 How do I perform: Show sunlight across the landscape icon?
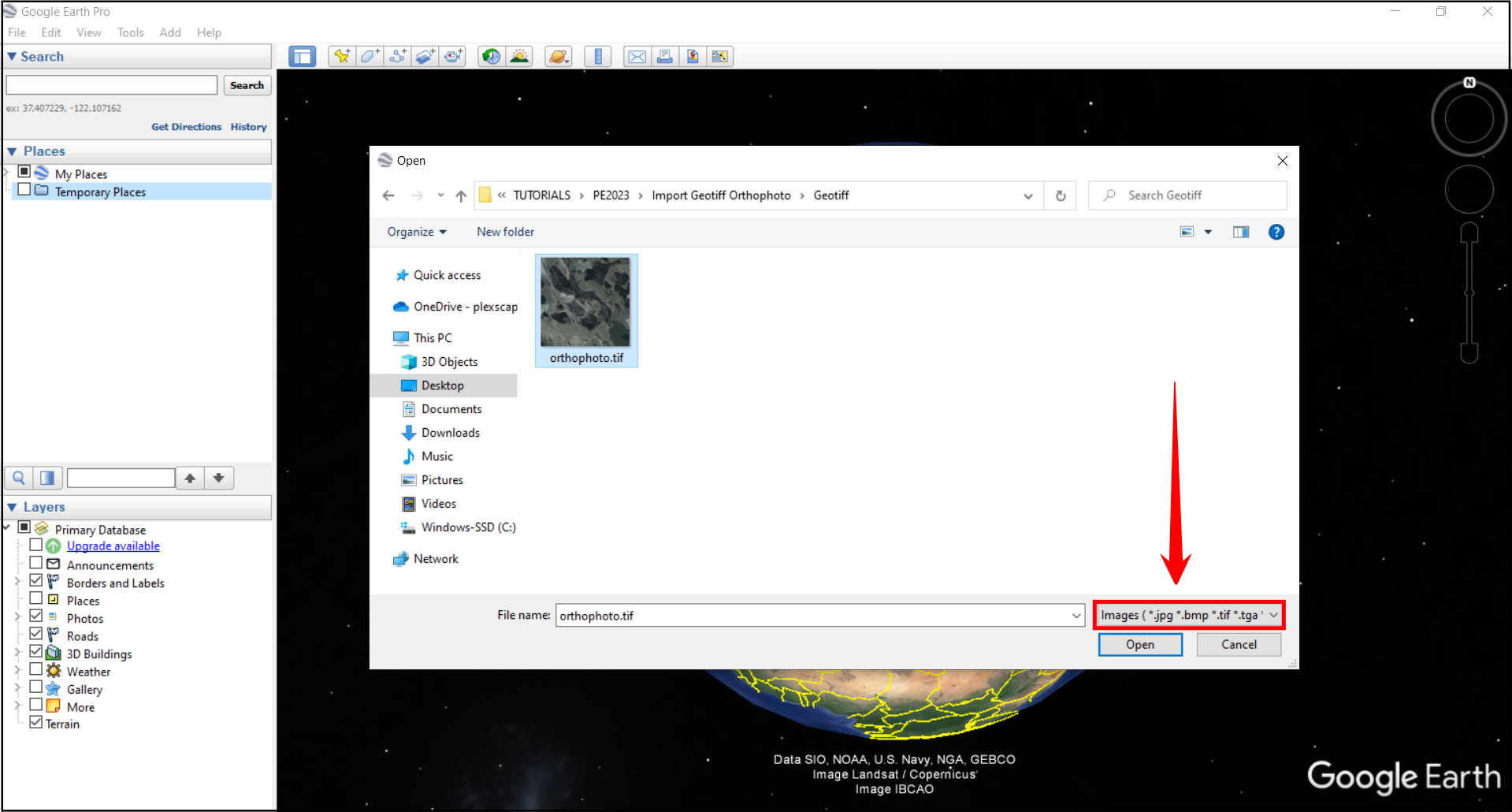519,57
